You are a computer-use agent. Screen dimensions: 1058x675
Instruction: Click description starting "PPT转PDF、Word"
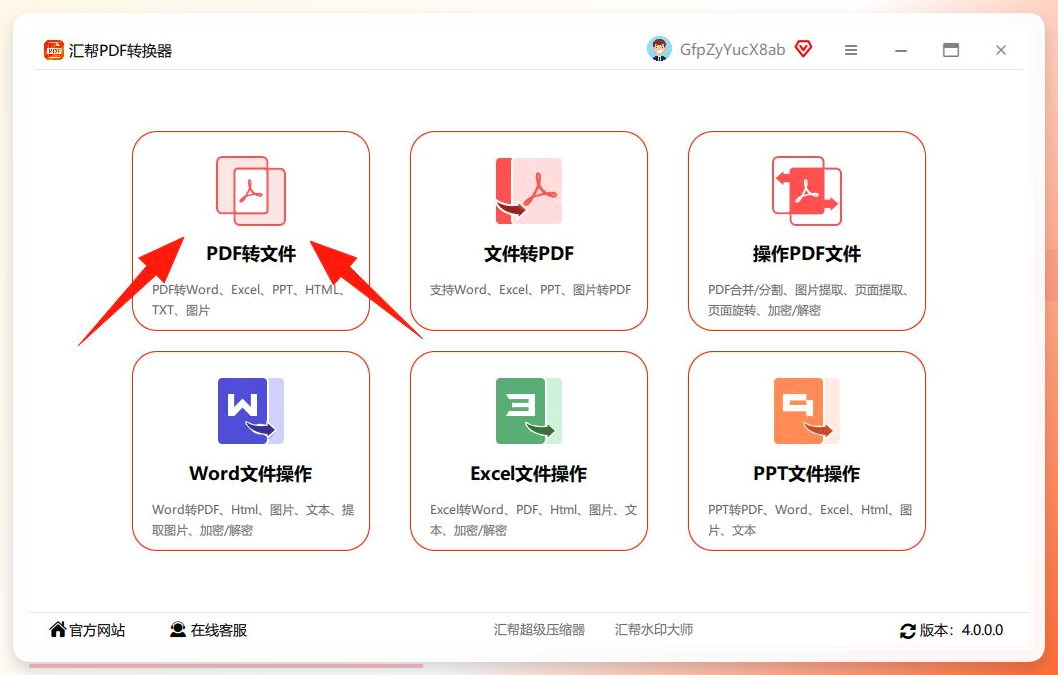[810, 520]
